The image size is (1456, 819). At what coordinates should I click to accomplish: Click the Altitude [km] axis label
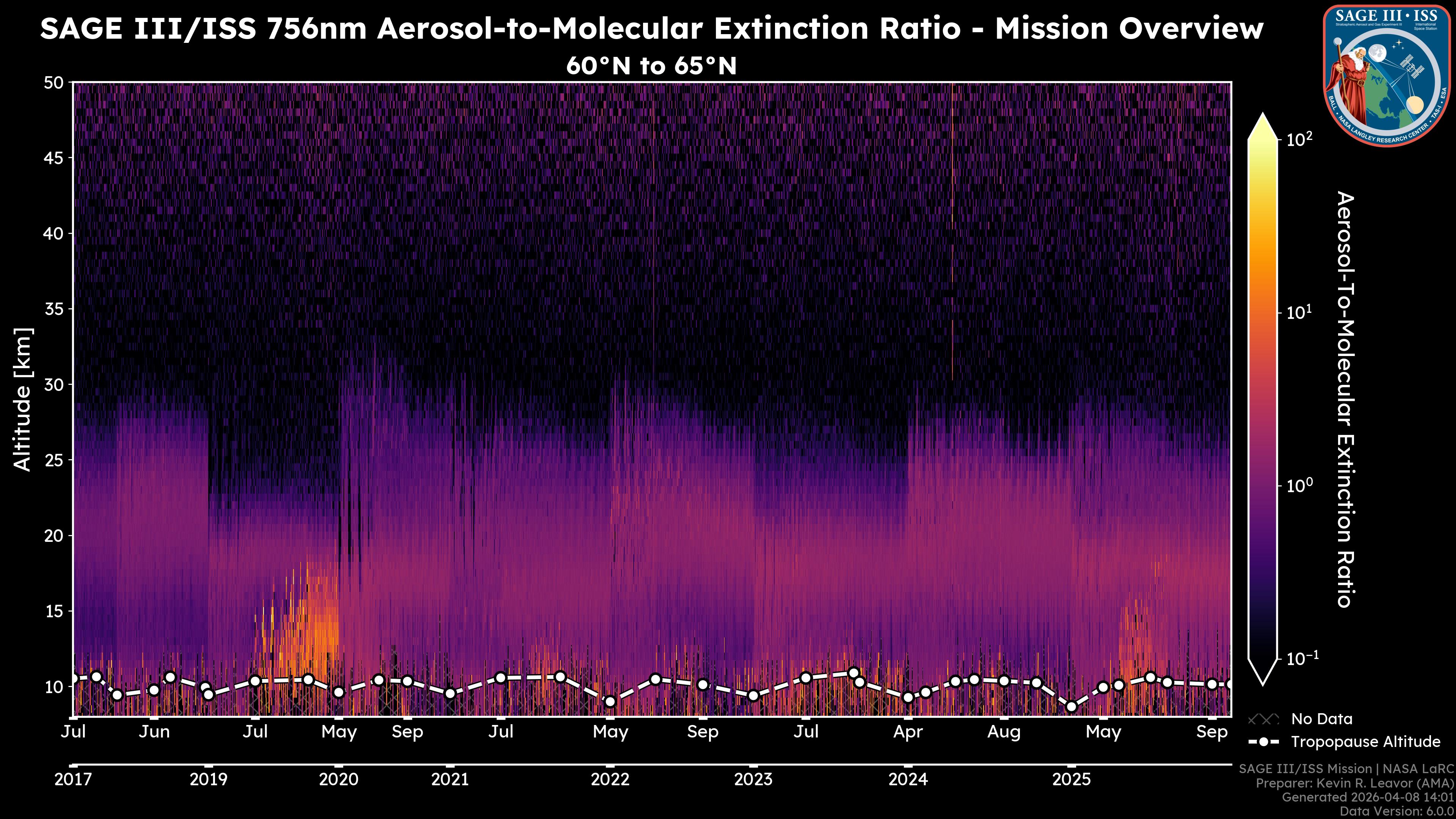(23, 399)
